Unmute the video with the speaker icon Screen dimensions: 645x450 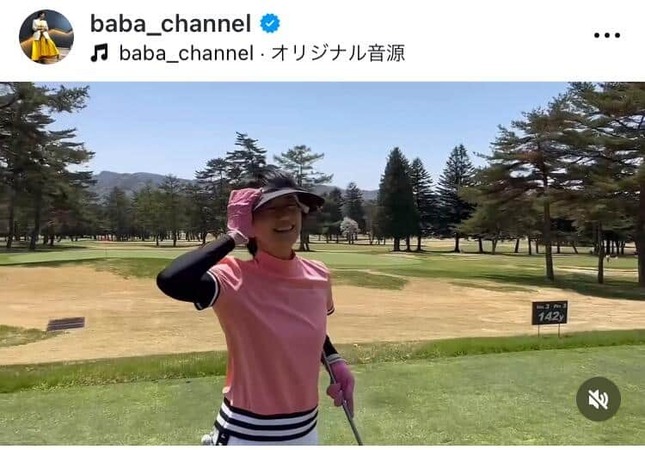(x=598, y=399)
